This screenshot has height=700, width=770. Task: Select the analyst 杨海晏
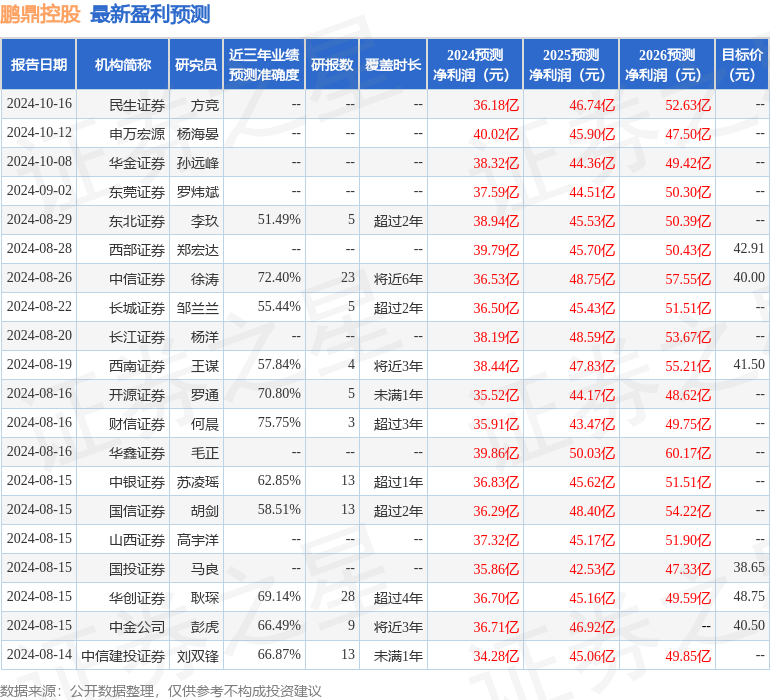(x=198, y=134)
